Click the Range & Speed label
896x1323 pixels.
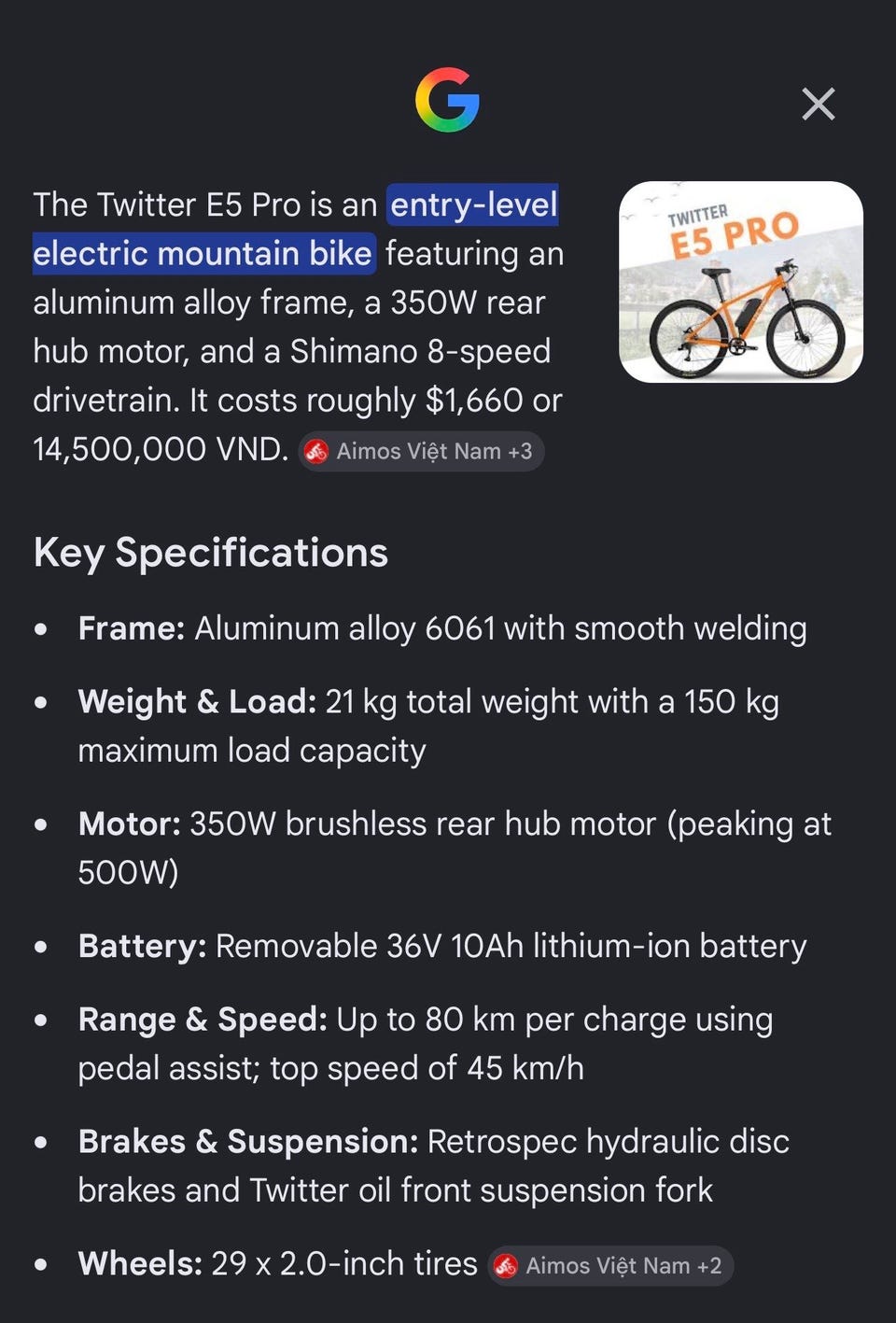203,1020
